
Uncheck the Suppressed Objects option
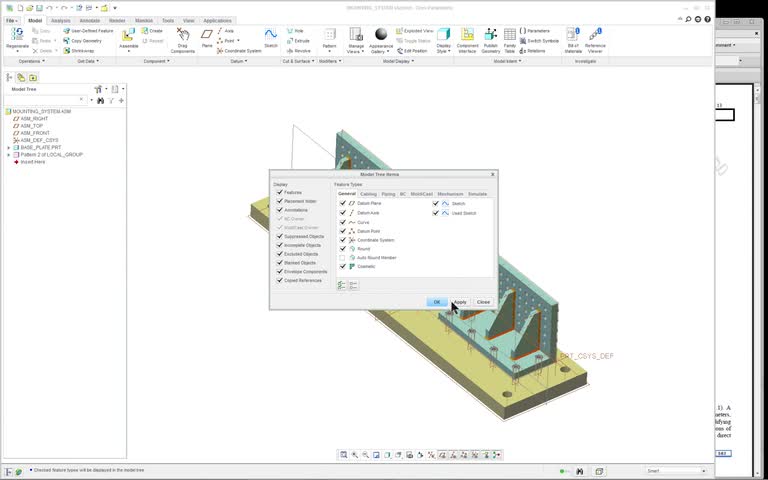[280, 236]
